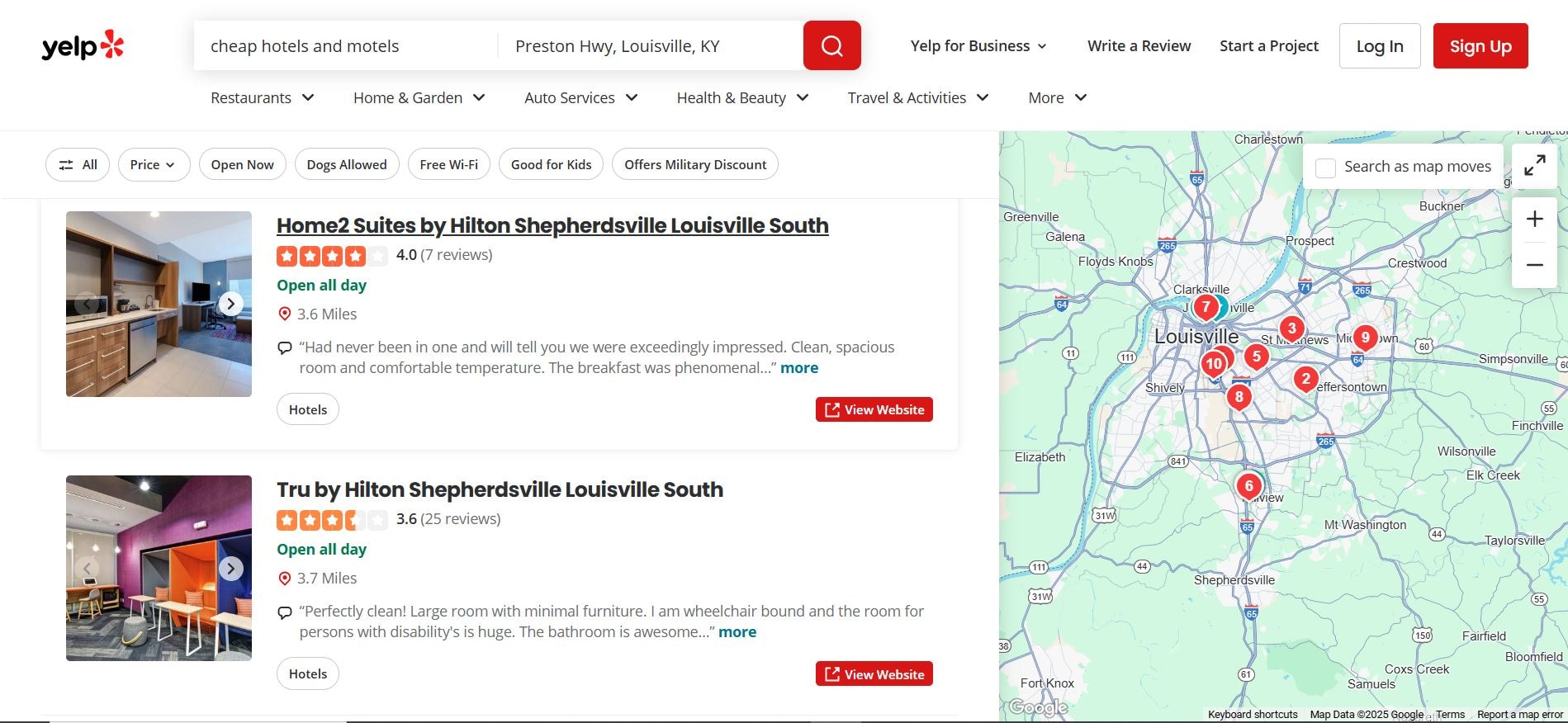Click map pin number 5
The image size is (1568, 723).
(x=1256, y=357)
